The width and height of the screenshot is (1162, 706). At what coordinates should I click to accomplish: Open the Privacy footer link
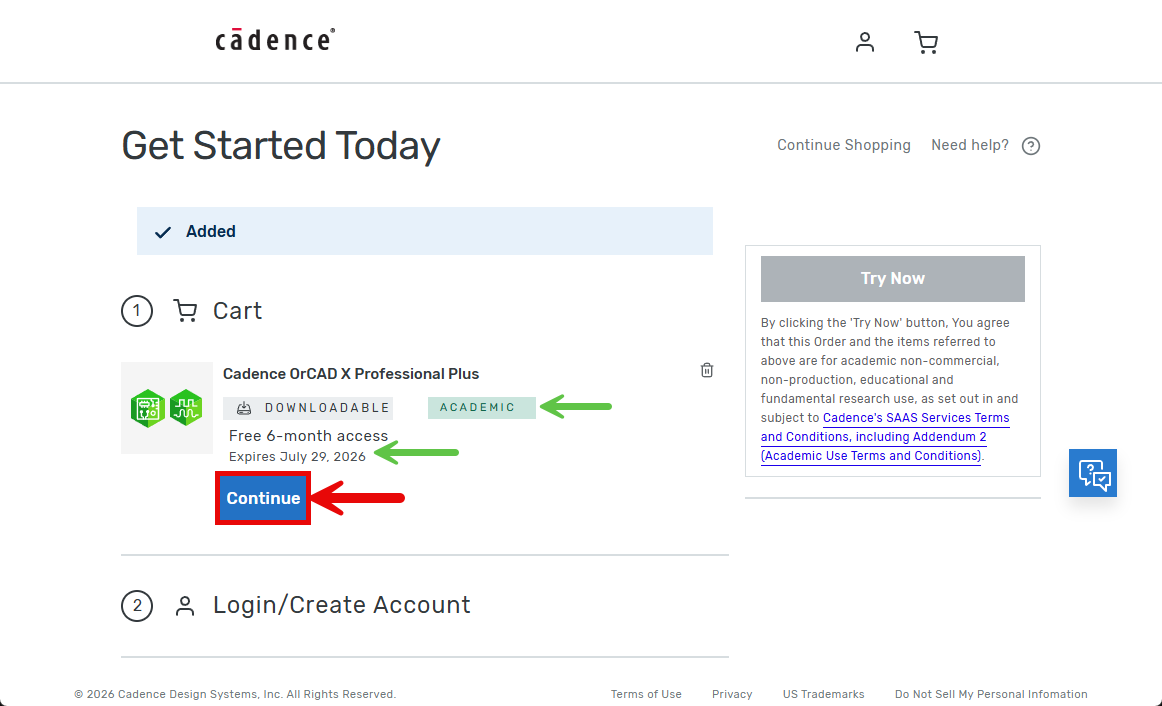pyautogui.click(x=732, y=694)
